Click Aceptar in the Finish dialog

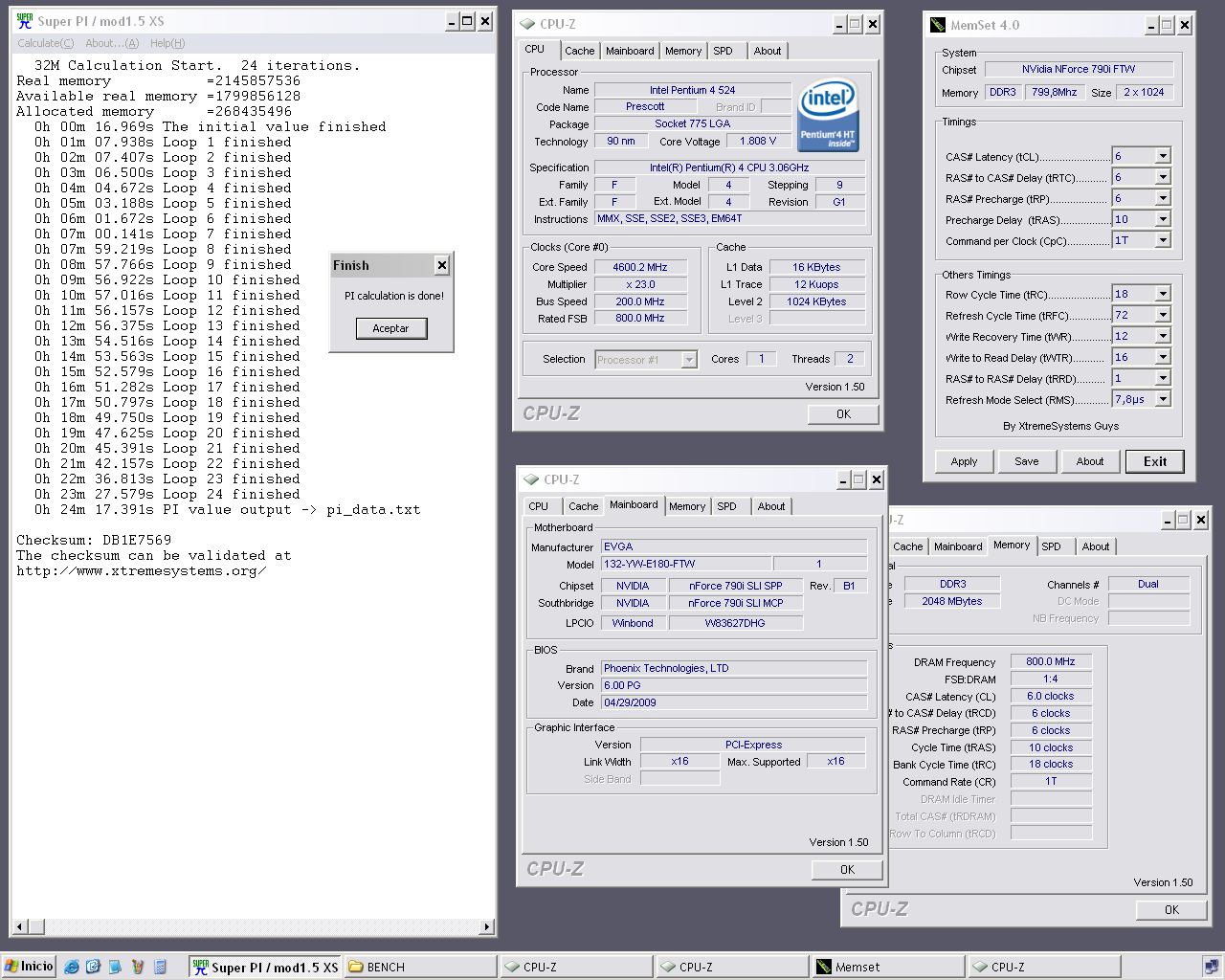[x=390, y=328]
